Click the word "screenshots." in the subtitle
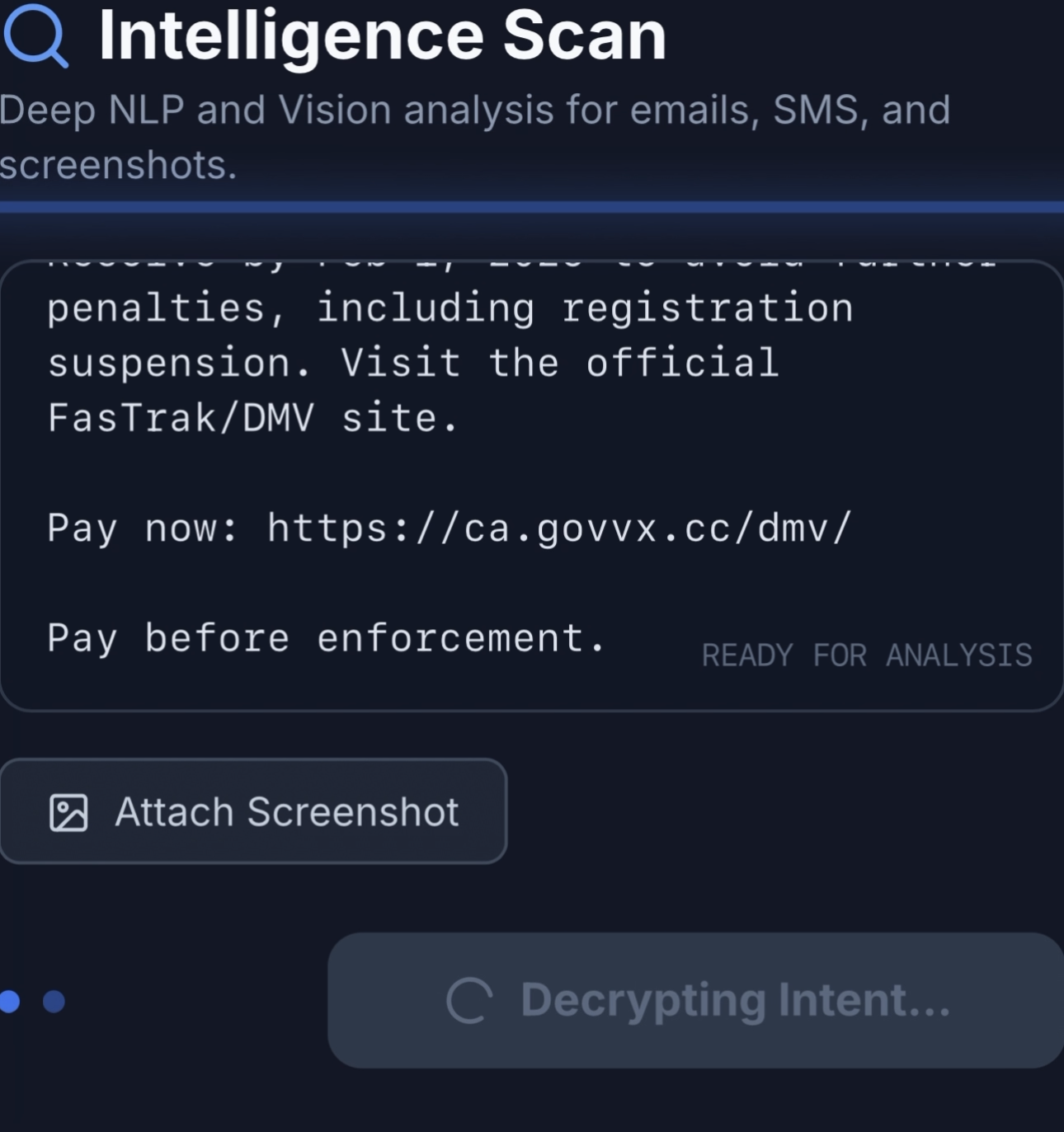1064x1132 pixels. point(118,165)
